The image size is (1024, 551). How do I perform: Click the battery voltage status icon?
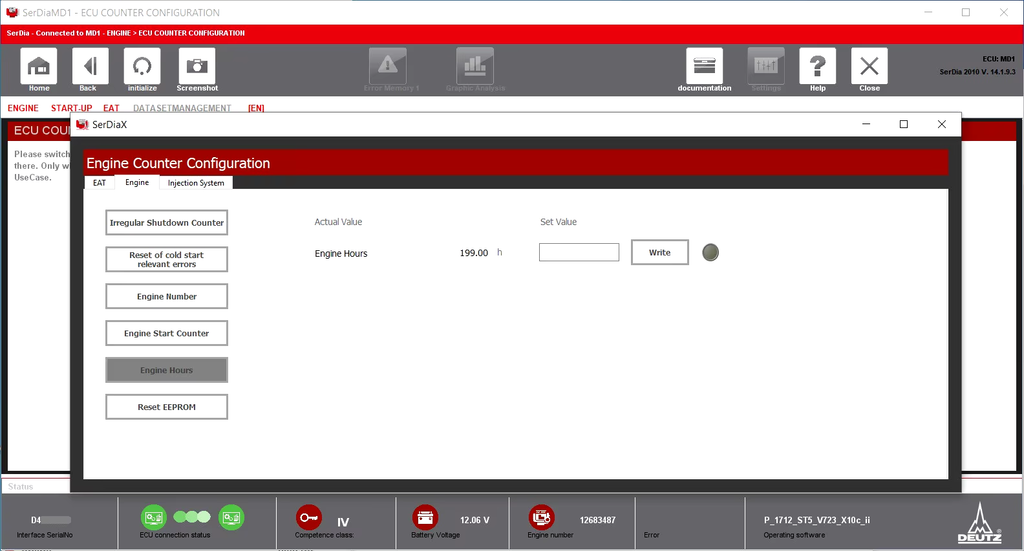tap(425, 517)
